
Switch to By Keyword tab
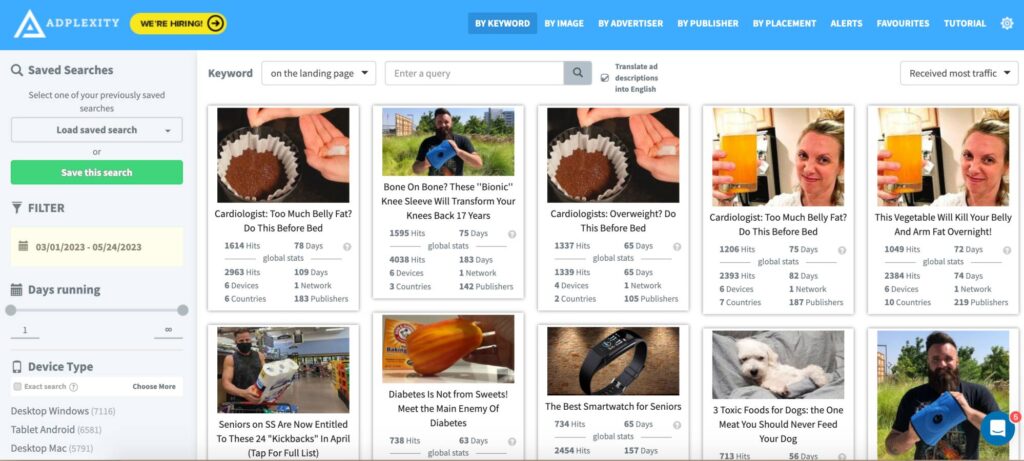502,24
